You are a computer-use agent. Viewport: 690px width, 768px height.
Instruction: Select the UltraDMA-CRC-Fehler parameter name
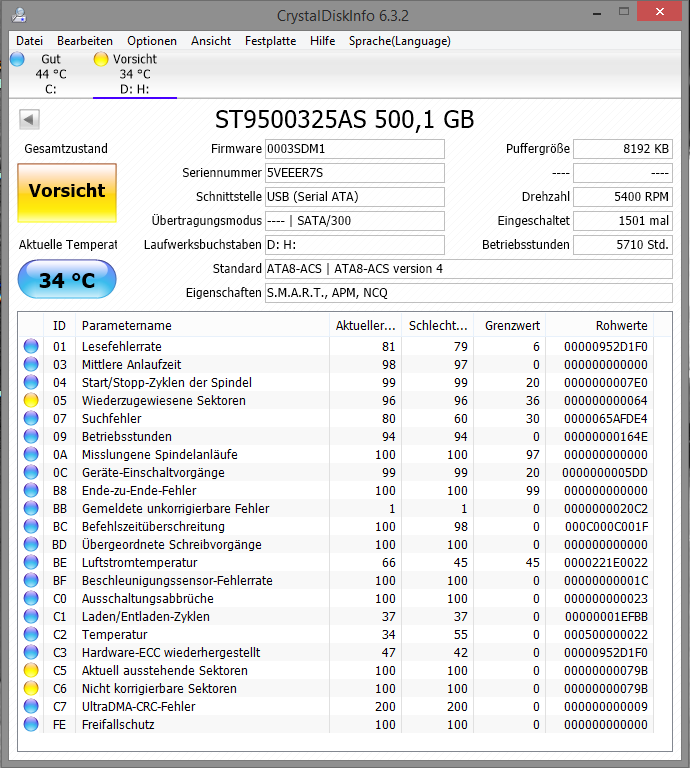[139, 706]
